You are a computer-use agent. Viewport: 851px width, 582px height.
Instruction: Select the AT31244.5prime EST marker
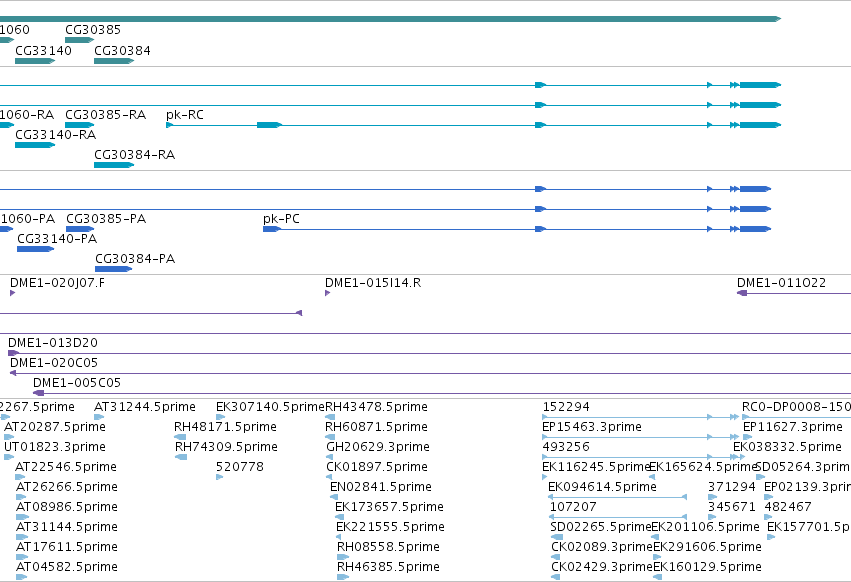(99, 417)
